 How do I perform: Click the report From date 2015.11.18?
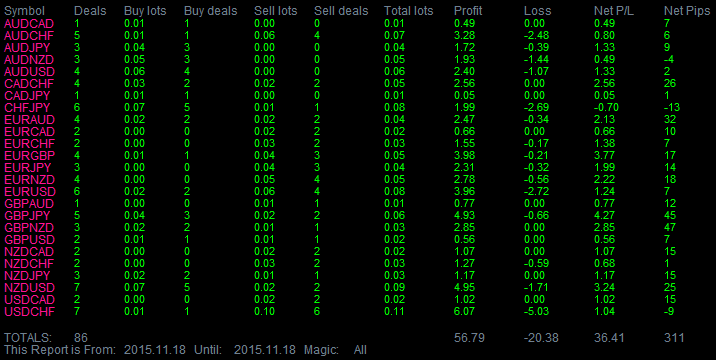point(155,350)
